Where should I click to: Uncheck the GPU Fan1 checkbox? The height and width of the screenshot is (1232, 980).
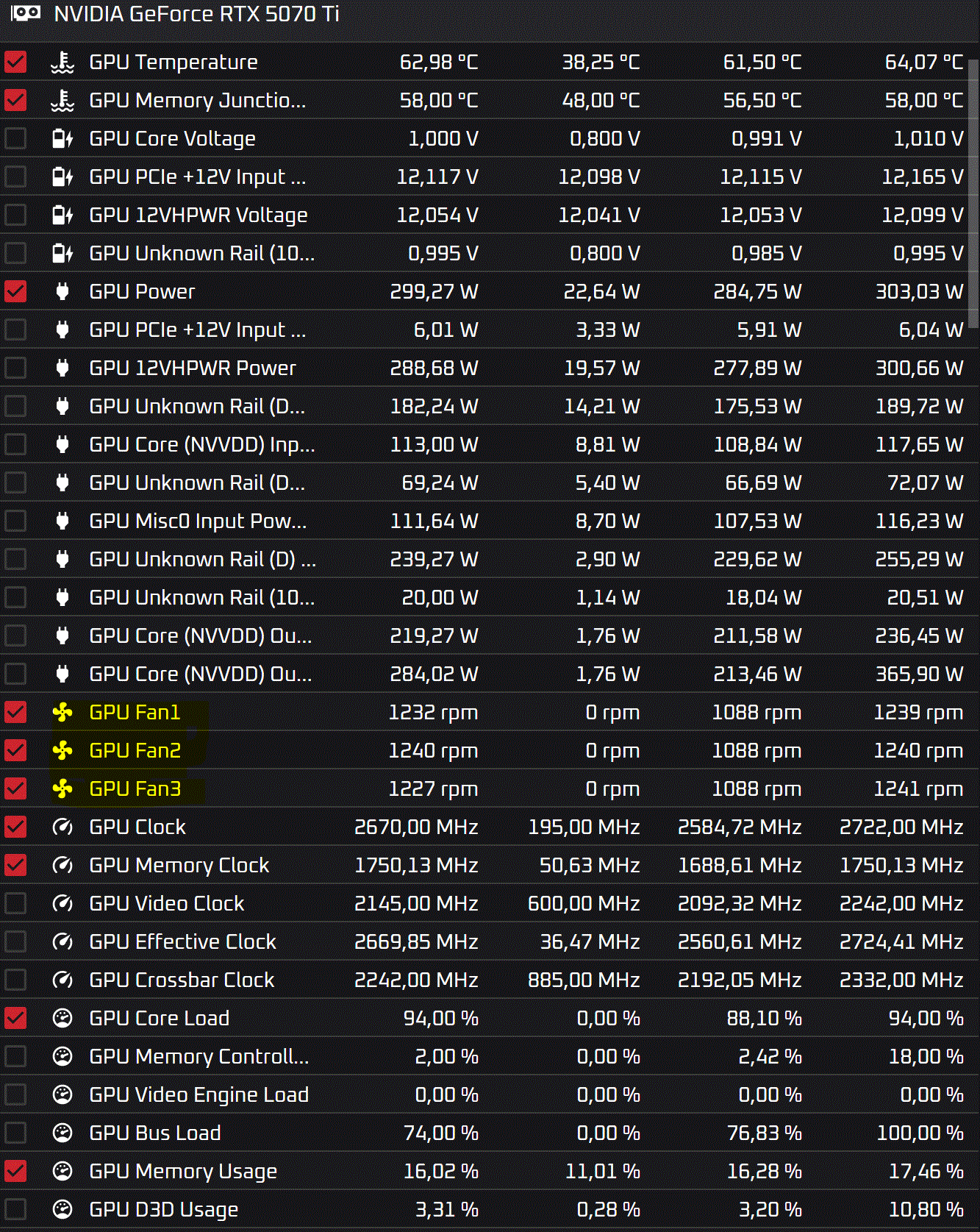(x=15, y=712)
